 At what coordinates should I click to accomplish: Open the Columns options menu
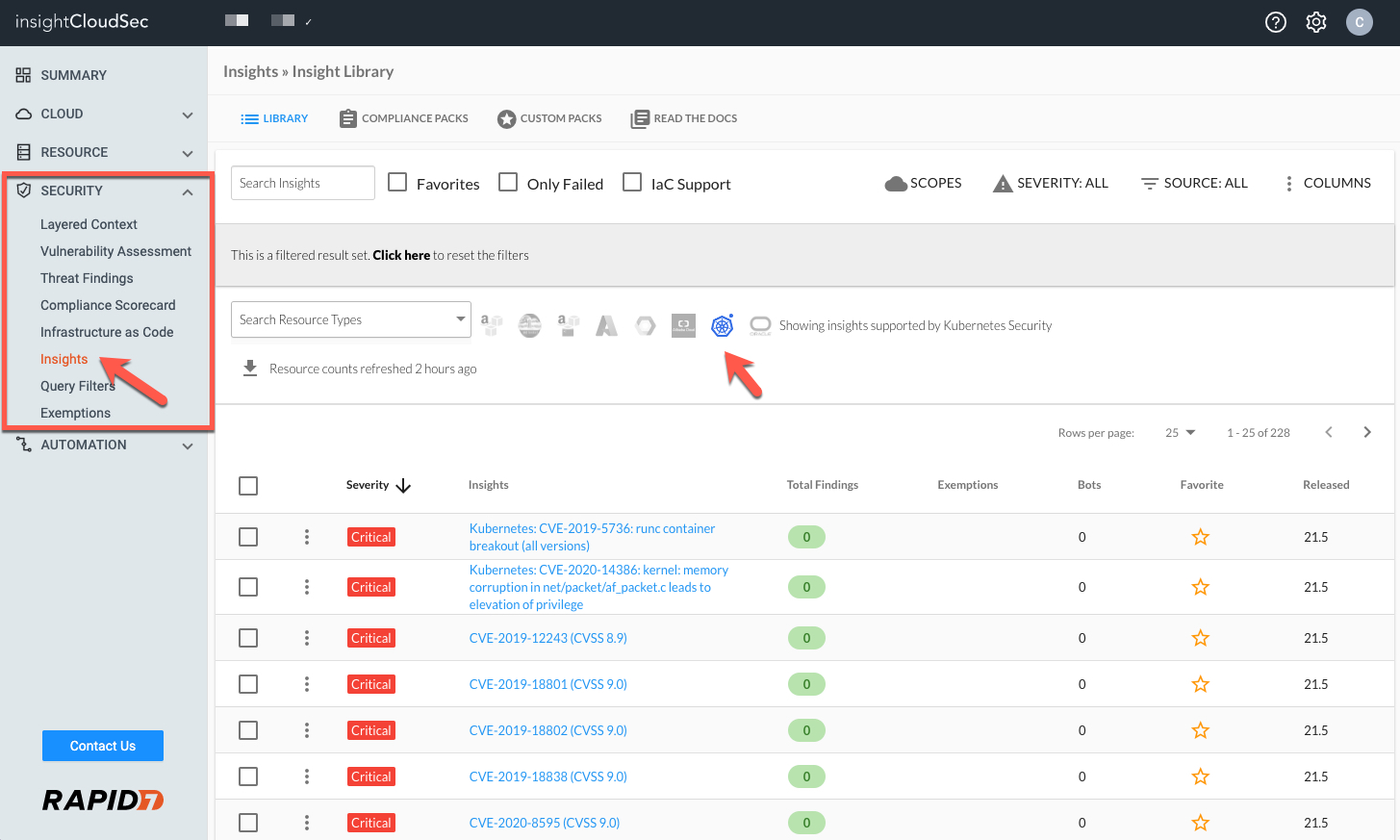click(1328, 183)
